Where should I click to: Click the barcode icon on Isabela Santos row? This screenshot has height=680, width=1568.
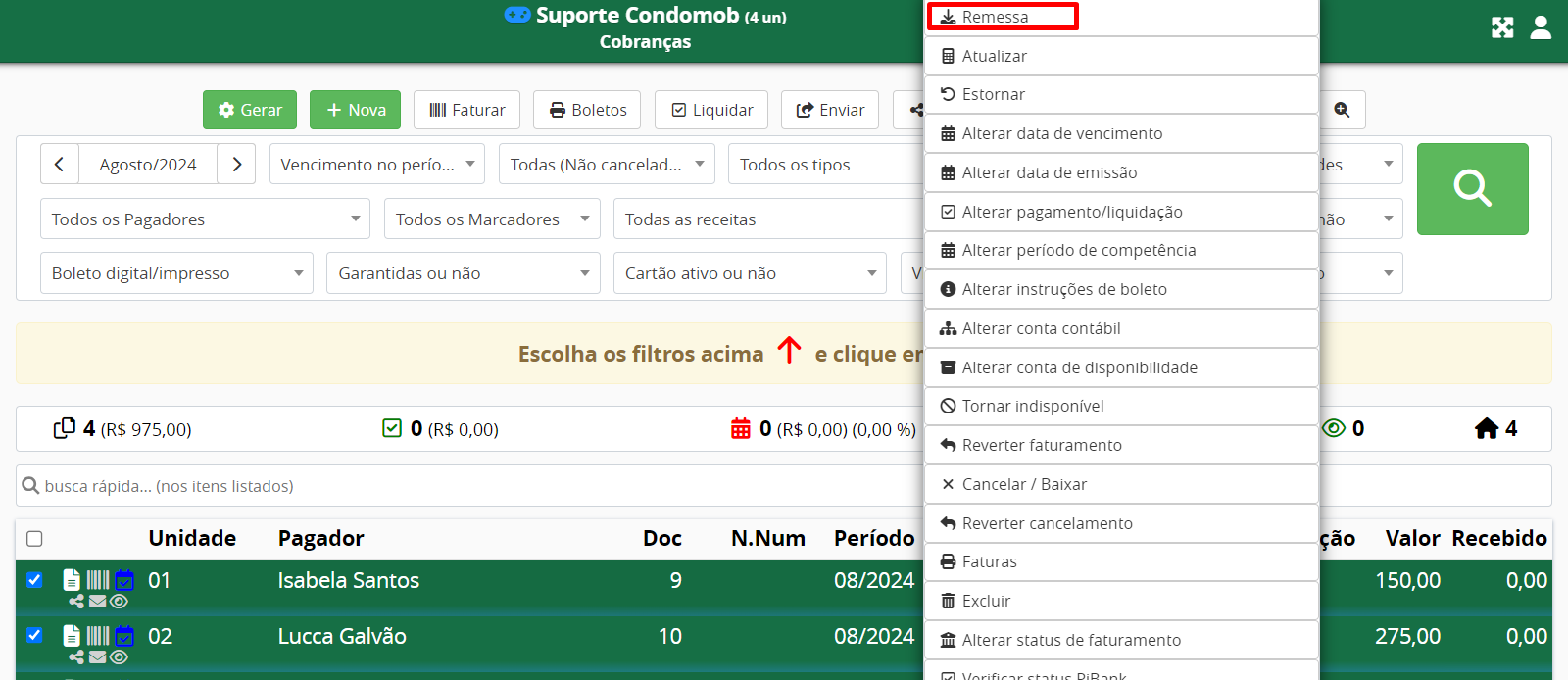pyautogui.click(x=98, y=580)
